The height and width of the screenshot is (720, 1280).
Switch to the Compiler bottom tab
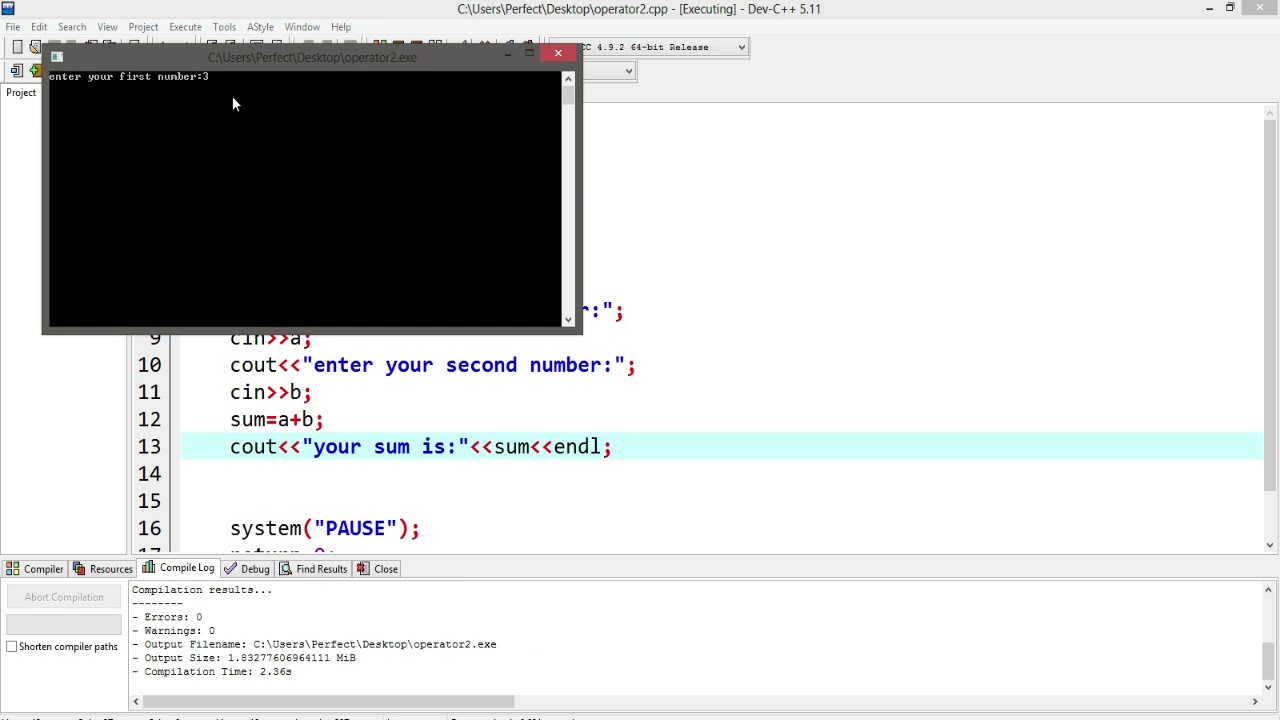click(35, 569)
